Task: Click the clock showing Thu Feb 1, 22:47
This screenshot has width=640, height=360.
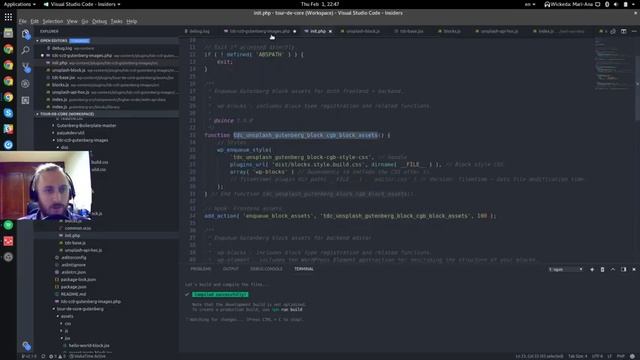Action: [x=320, y=4]
